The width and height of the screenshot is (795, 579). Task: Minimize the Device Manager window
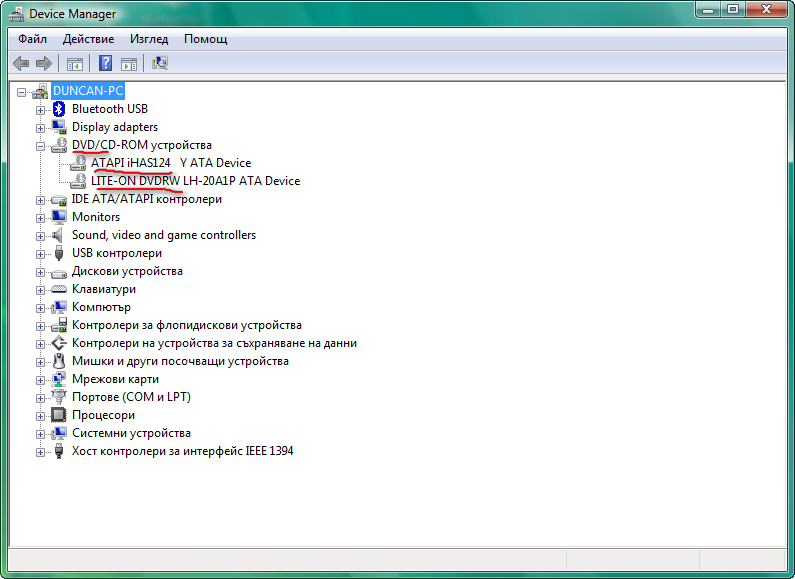709,10
